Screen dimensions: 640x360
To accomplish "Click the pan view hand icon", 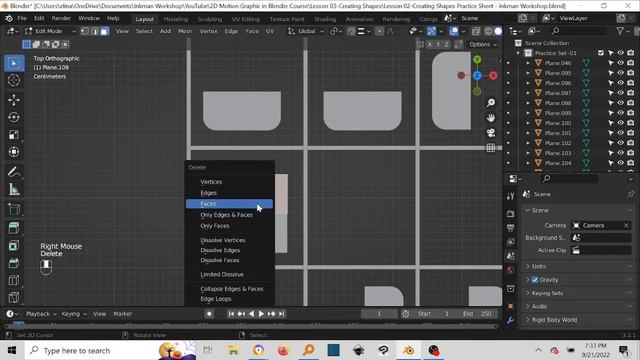I will pyautogui.click(x=491, y=118).
